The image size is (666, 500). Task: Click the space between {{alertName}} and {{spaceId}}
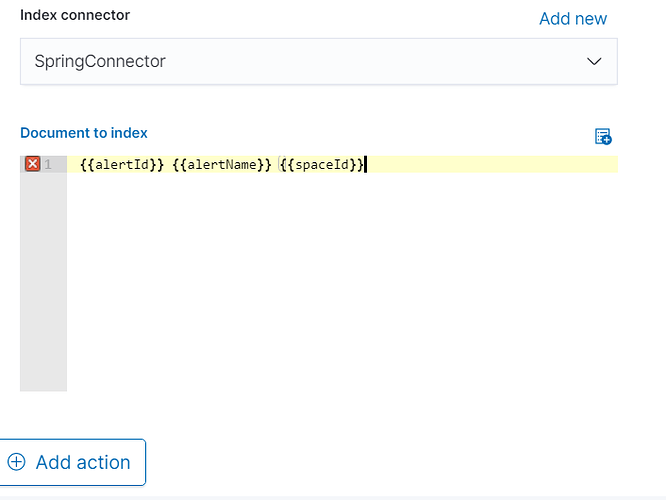(x=276, y=164)
